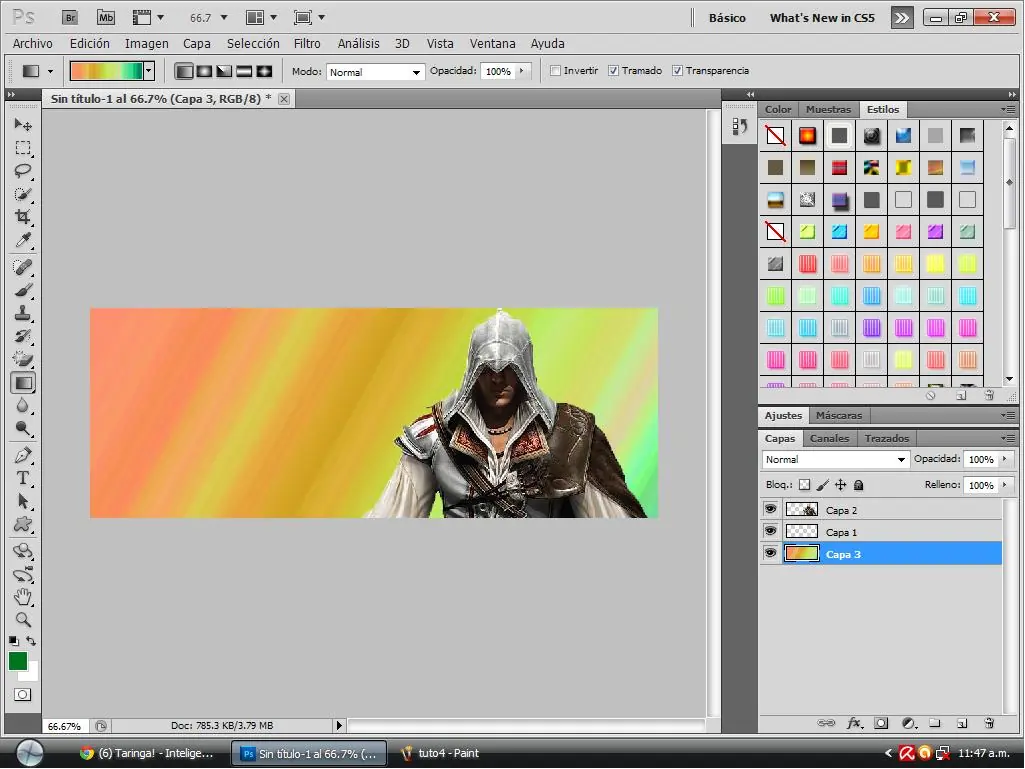Open the Archivo menu
The height and width of the screenshot is (769, 1025).
33,43
